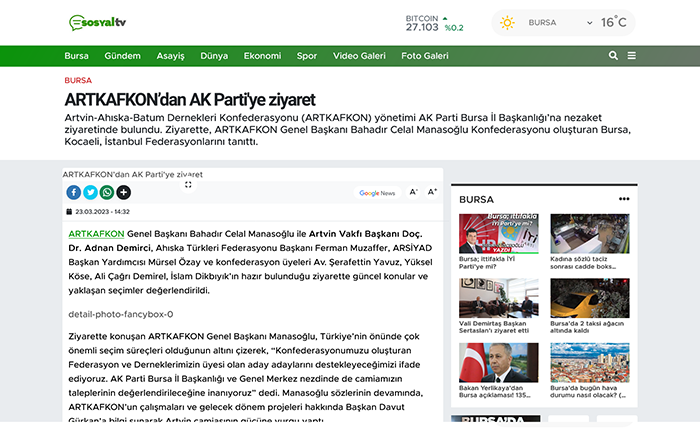Image resolution: width=700 pixels, height=435 pixels.
Task: Click the 'detail-photo-fancybox-0' placeholder text
Action: tap(121, 314)
